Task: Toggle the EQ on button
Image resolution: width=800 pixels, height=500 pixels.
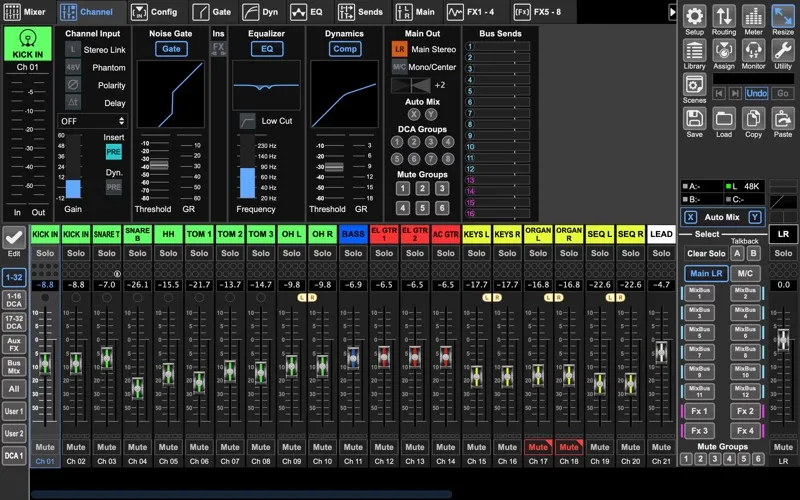Action: pyautogui.click(x=267, y=49)
